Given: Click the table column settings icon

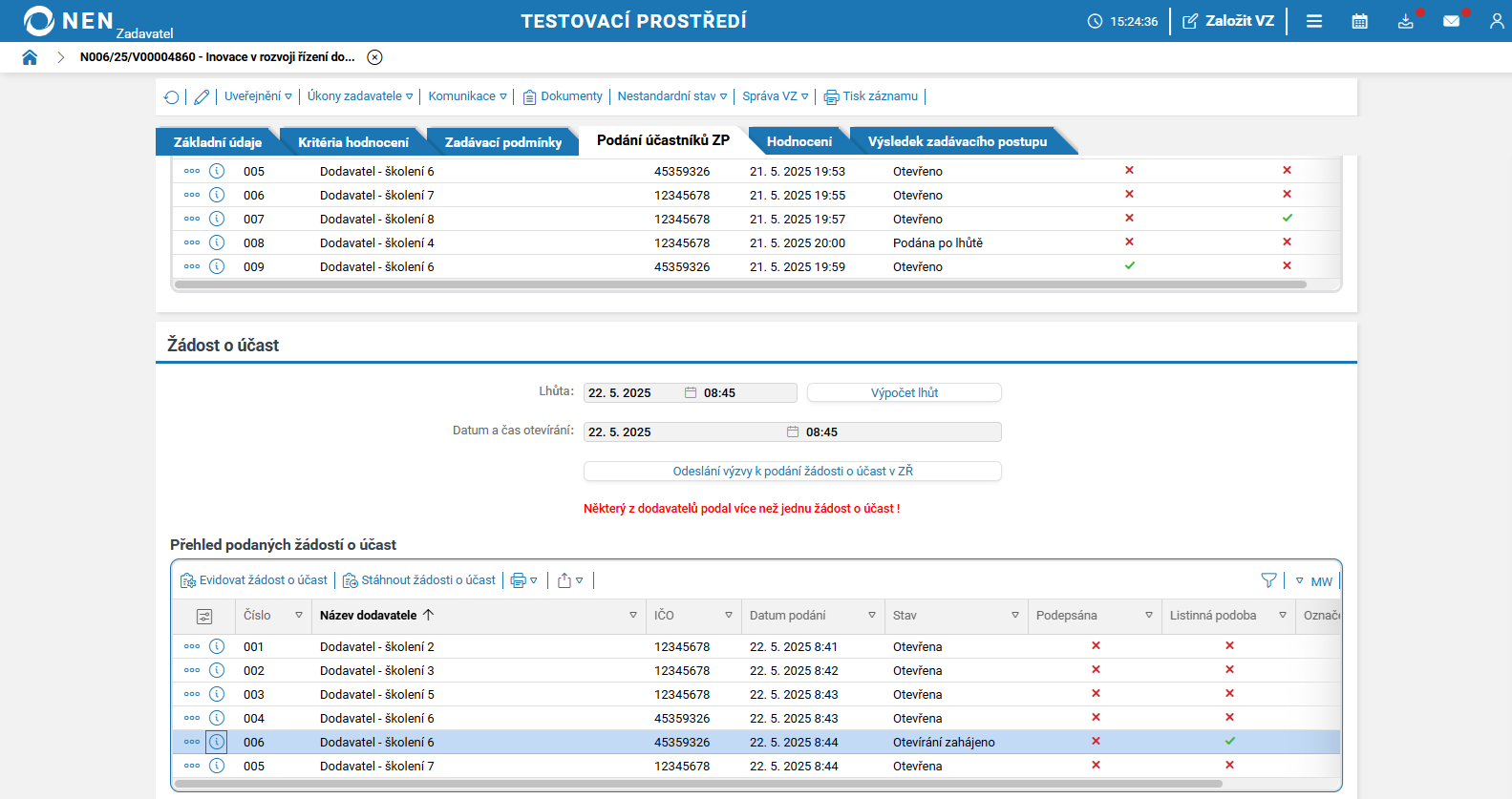Looking at the screenshot, I should click(203, 617).
